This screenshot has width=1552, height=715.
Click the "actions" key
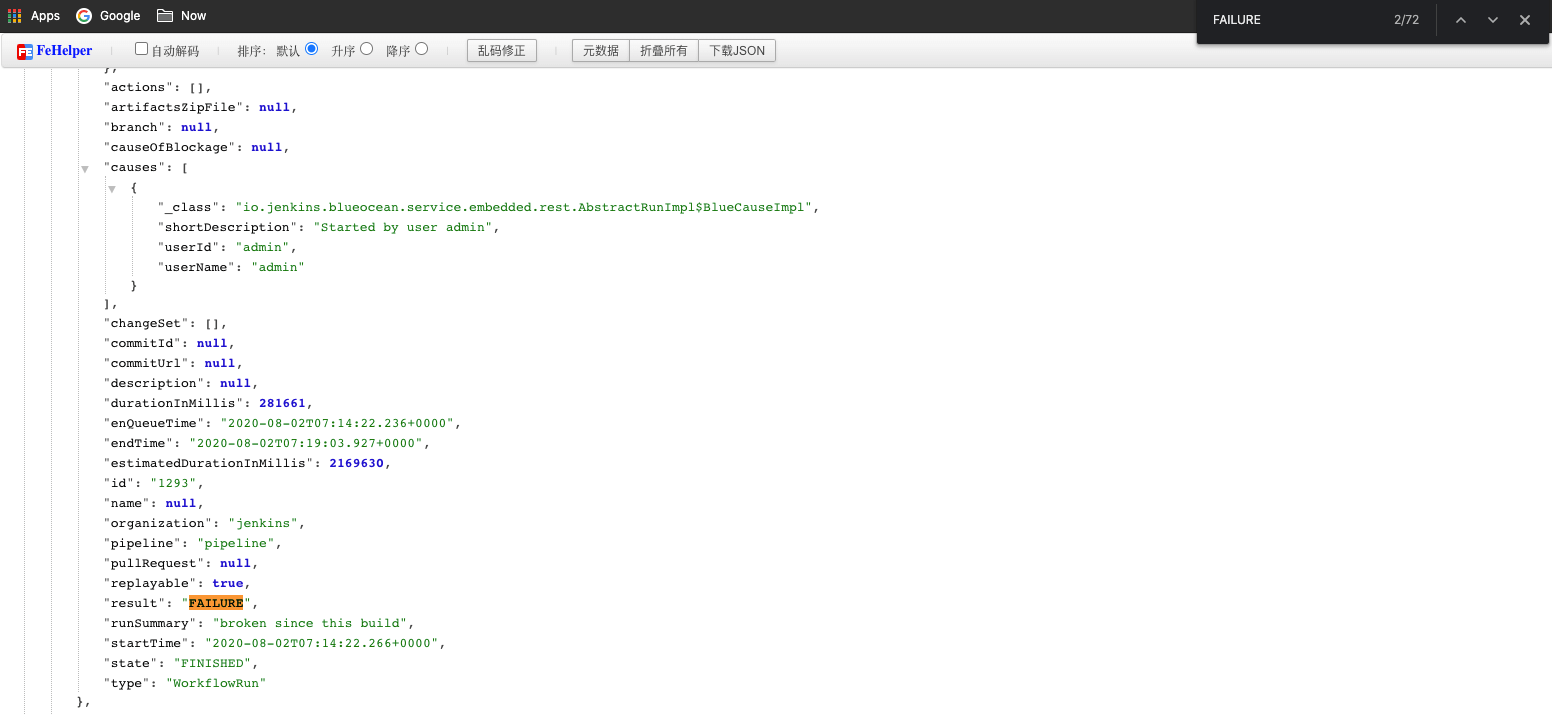pyautogui.click(x=138, y=87)
